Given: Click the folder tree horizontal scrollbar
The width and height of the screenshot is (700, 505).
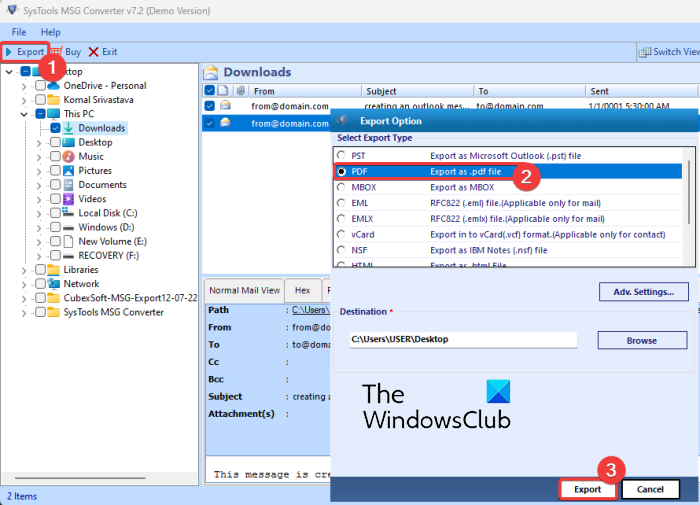Looking at the screenshot, I should pyautogui.click(x=80, y=478).
